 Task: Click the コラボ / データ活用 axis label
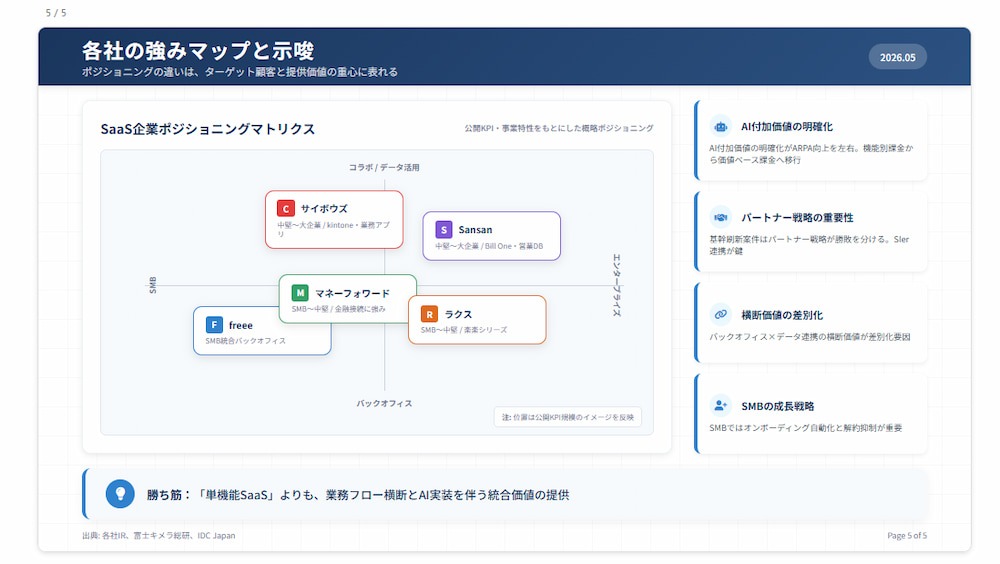point(384,167)
